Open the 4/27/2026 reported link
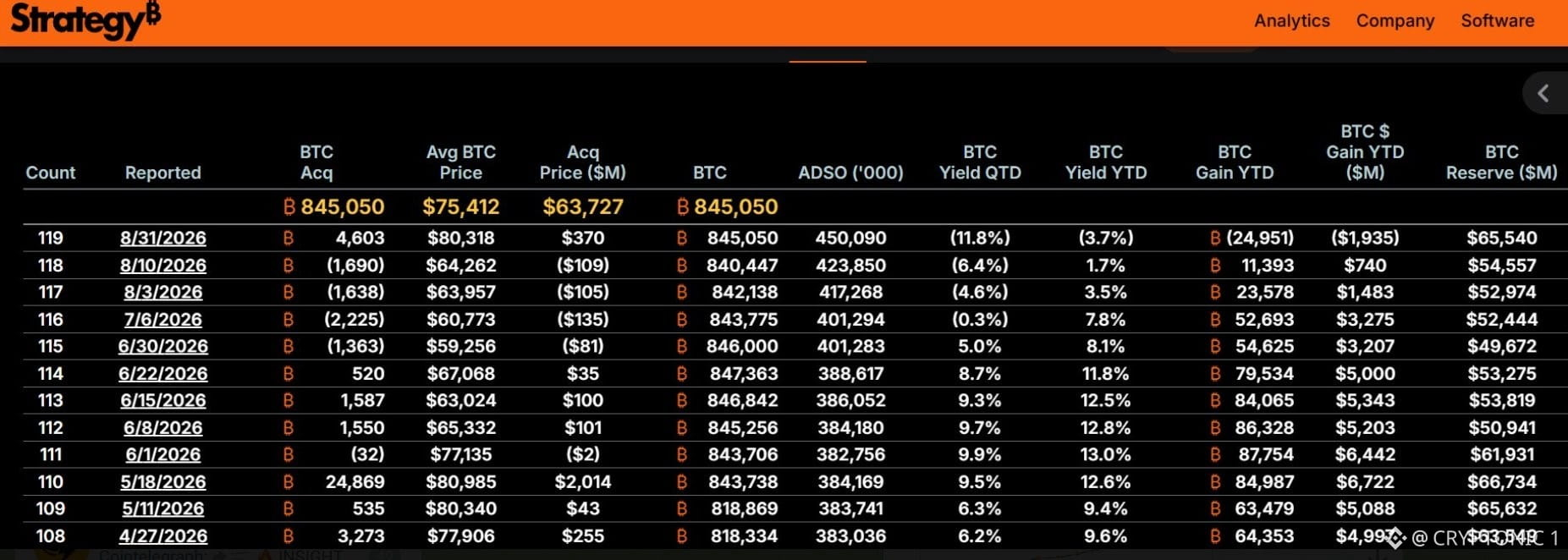 click(x=163, y=536)
